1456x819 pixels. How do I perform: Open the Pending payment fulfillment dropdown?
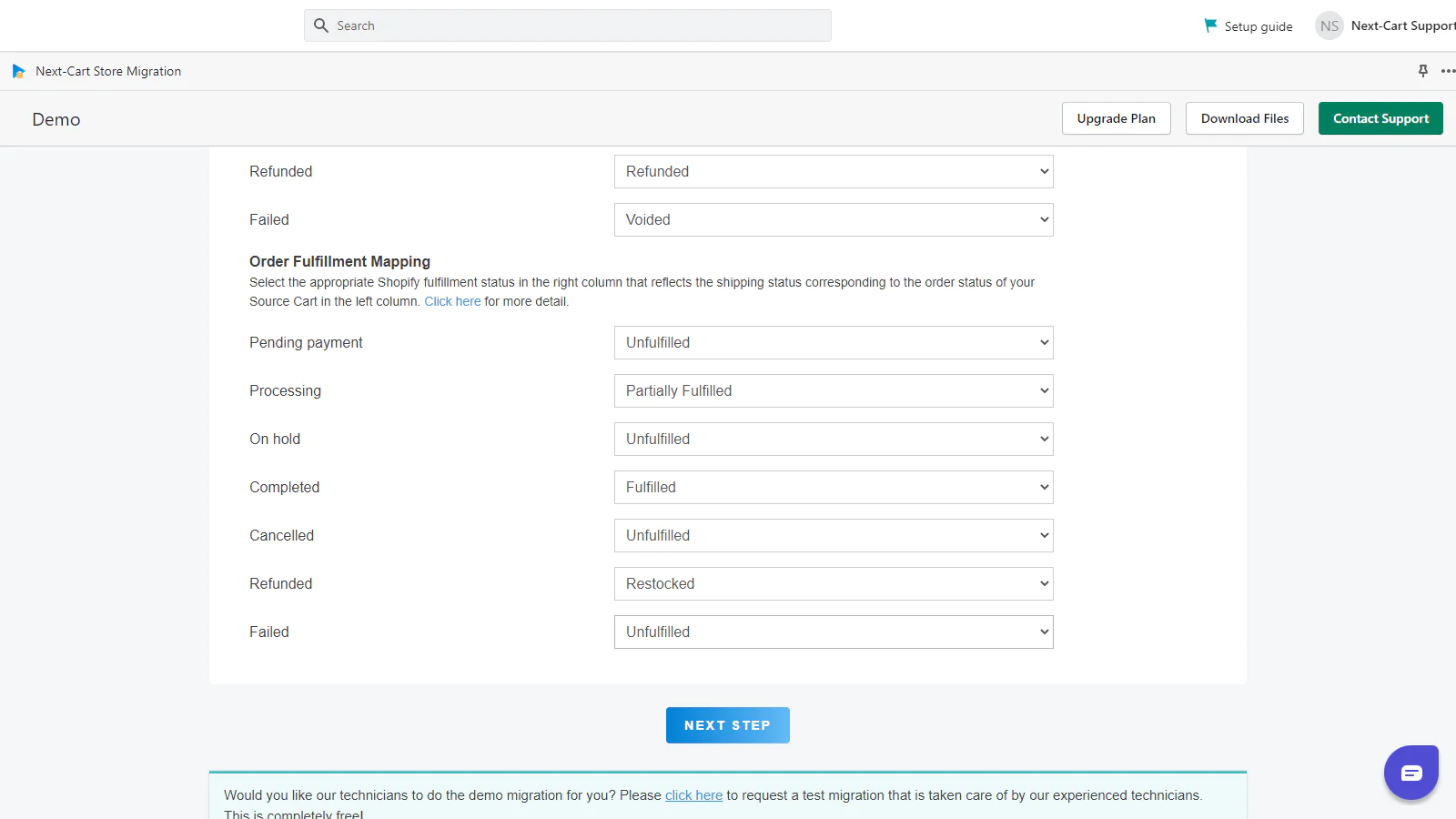tap(833, 343)
